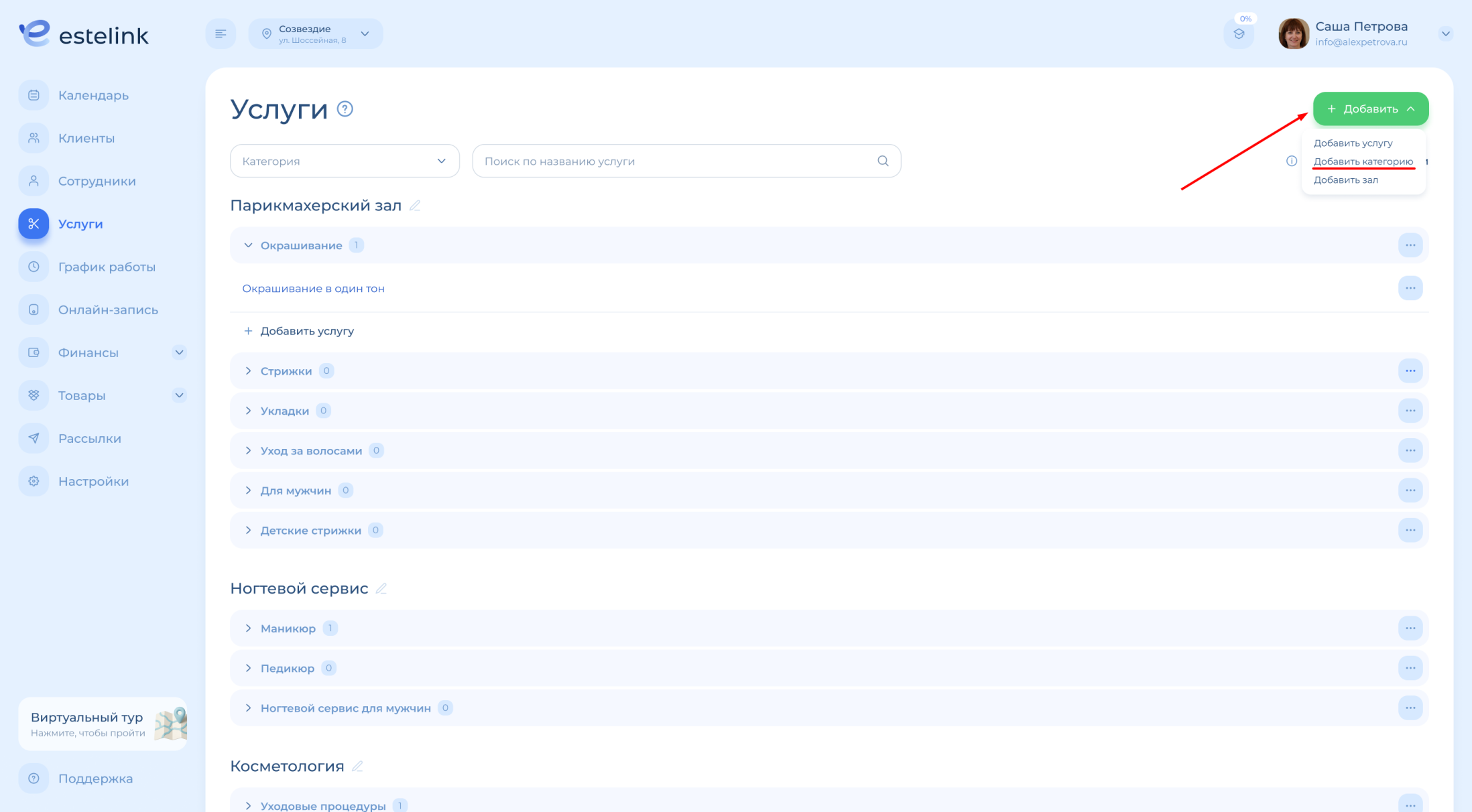Edit the Косметология name pencil icon
The width and height of the screenshot is (1472, 812).
click(x=357, y=766)
